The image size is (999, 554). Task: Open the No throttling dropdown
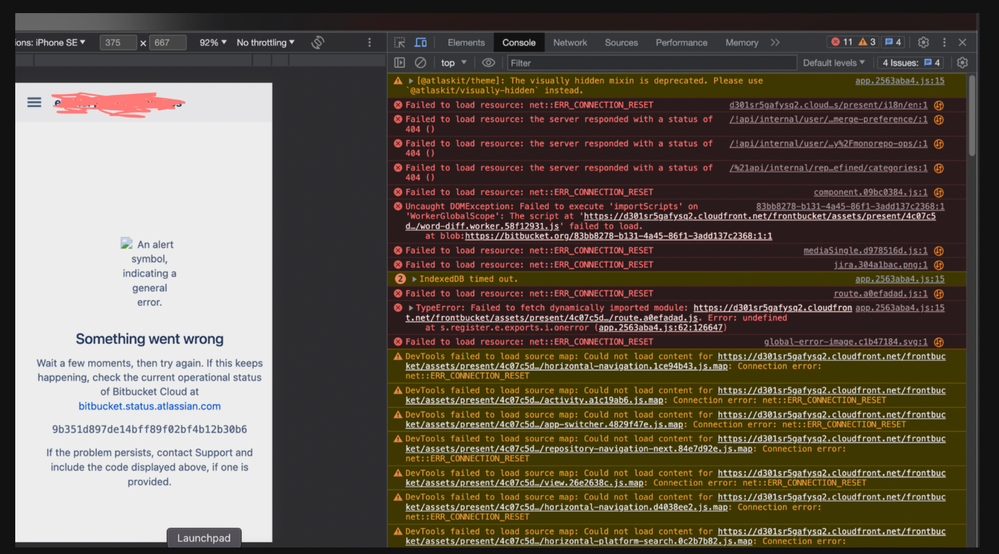265,43
